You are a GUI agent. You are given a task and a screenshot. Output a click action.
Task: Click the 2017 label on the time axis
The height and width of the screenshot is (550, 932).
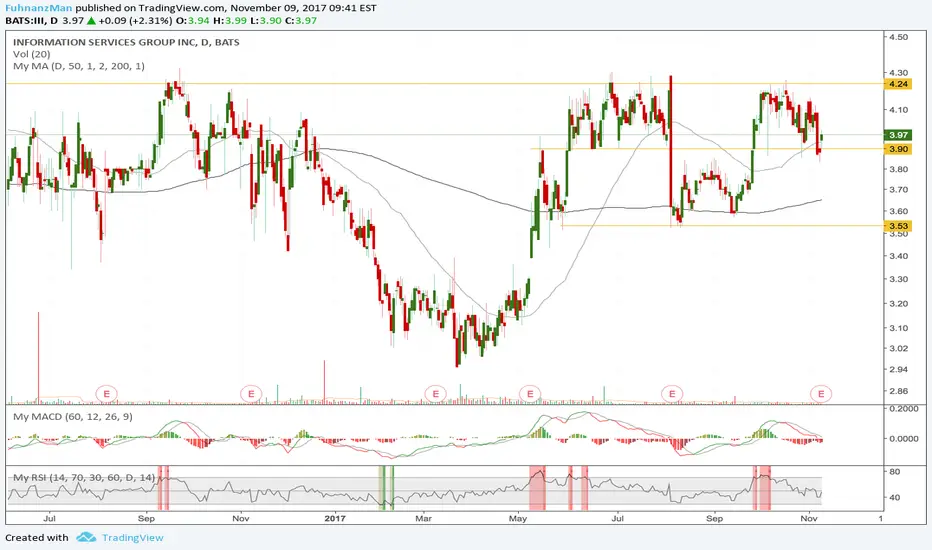click(335, 518)
